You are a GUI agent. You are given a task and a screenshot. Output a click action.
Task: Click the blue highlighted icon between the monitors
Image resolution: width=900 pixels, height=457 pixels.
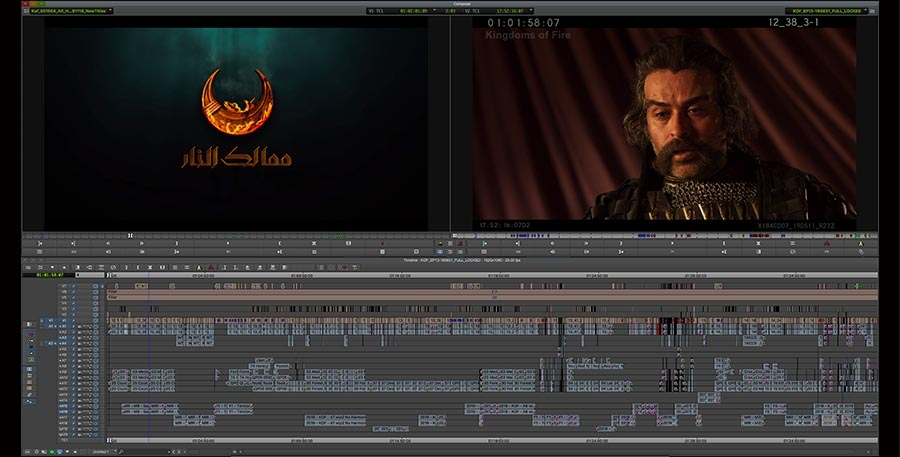point(439,251)
